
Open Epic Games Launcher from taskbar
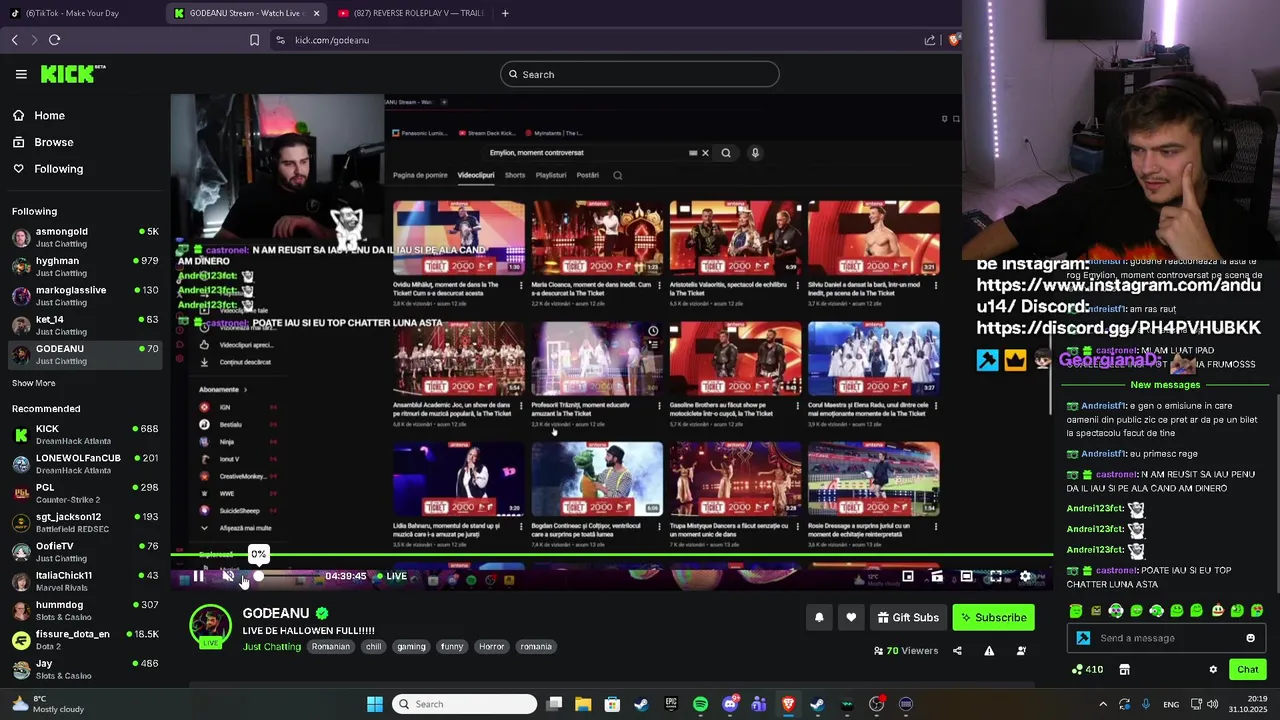(671, 704)
